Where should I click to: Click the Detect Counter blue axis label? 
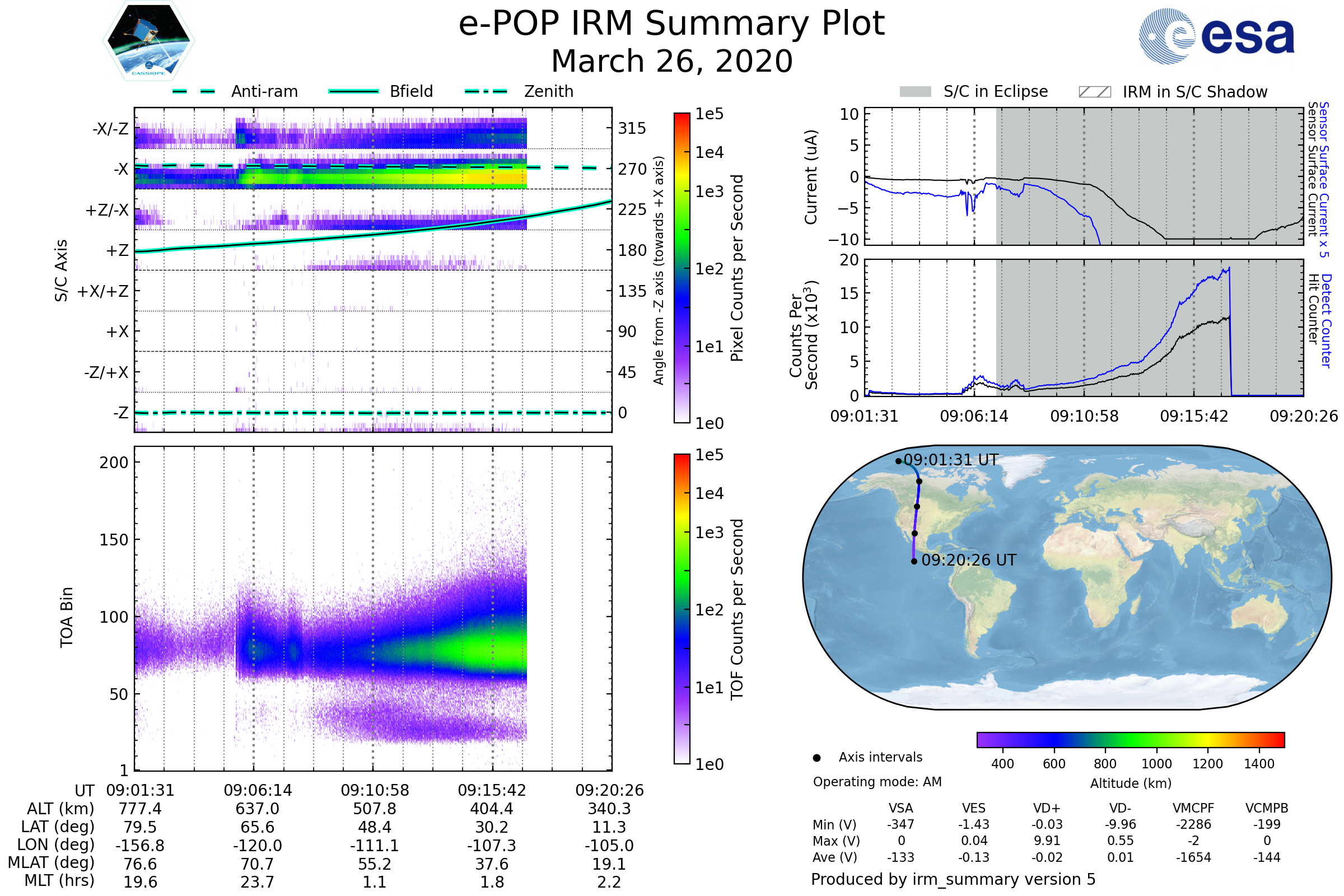point(1327,321)
